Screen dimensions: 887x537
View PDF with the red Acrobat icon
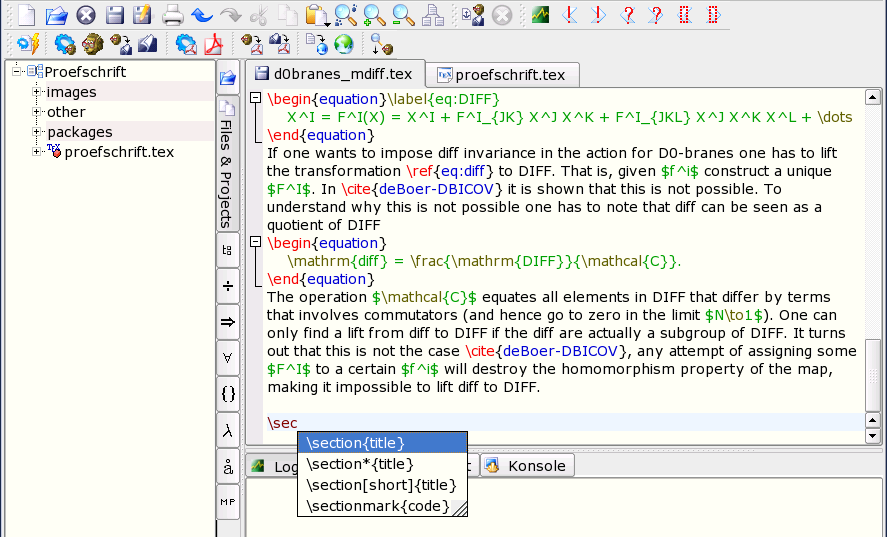(213, 44)
